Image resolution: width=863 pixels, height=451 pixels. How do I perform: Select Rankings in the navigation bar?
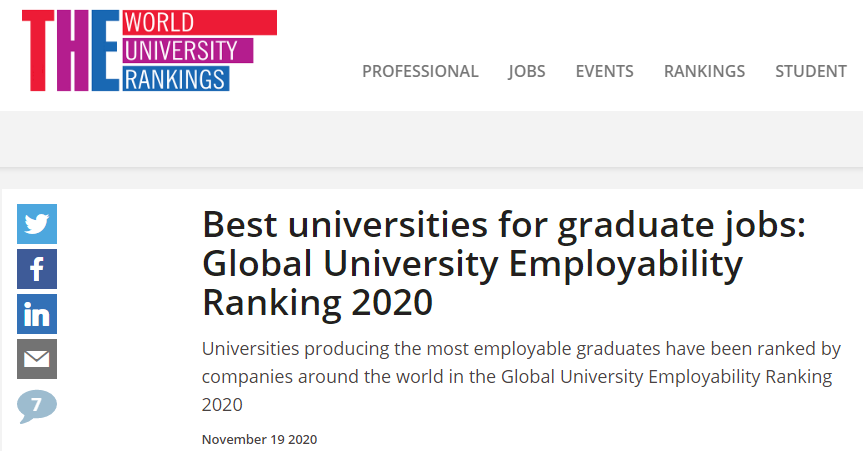pyautogui.click(x=704, y=72)
